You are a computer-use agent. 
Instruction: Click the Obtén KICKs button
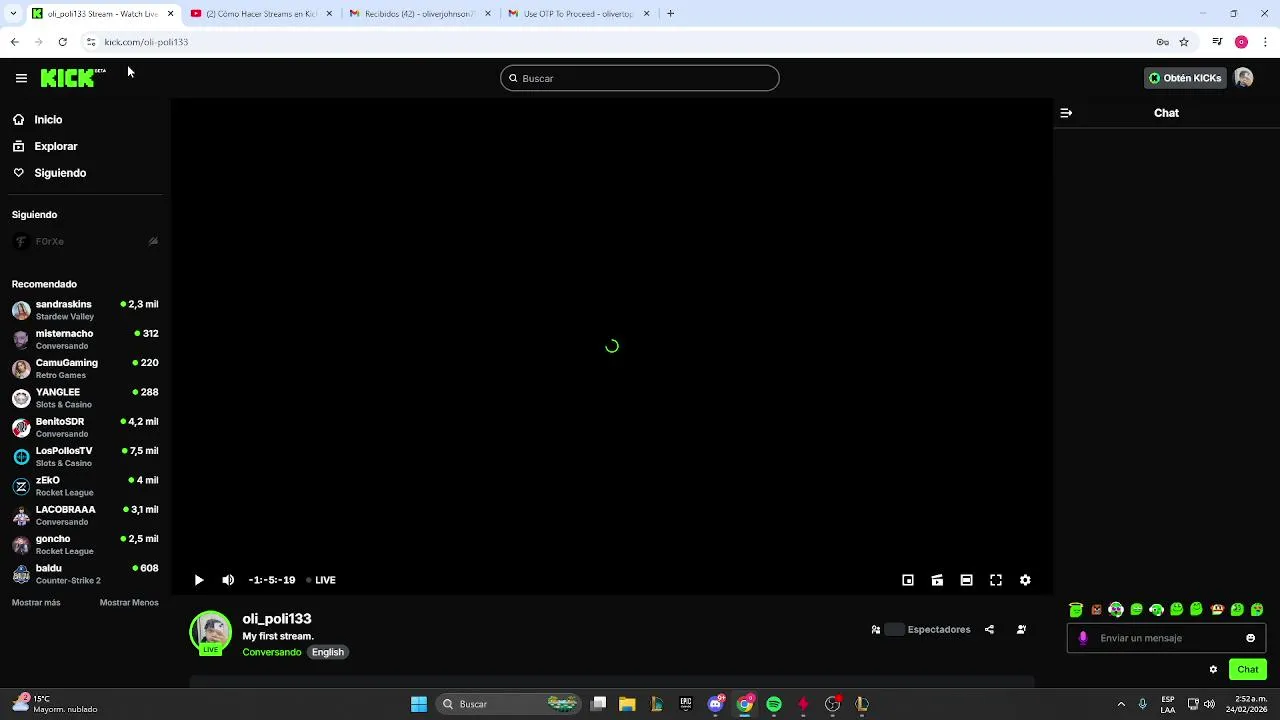click(x=1185, y=78)
